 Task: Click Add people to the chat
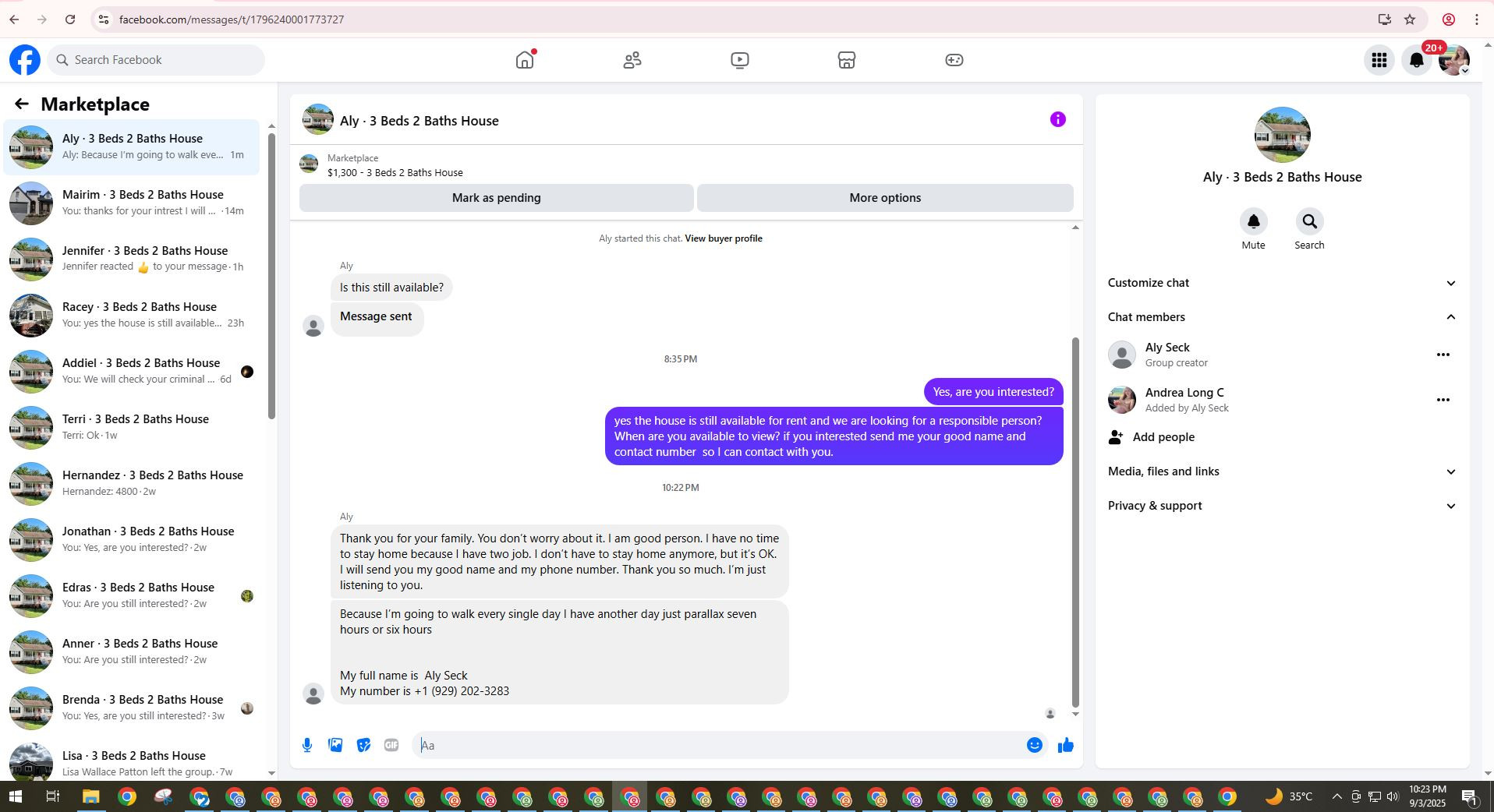(1282, 437)
